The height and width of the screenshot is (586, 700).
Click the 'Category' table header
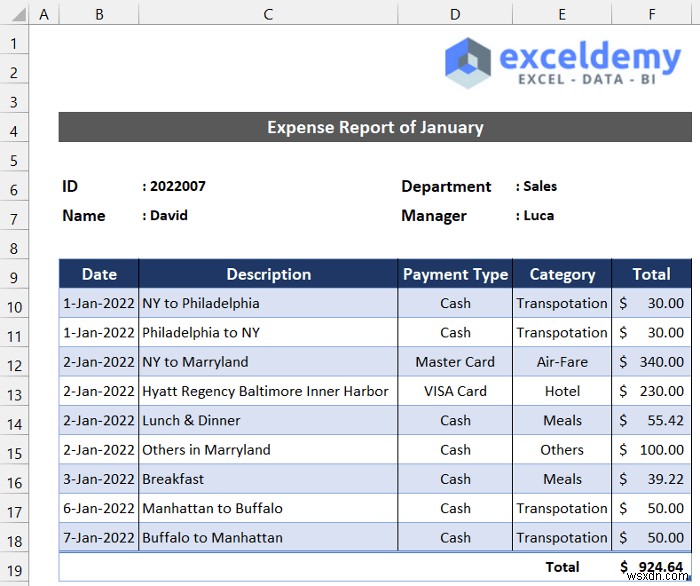tap(562, 274)
